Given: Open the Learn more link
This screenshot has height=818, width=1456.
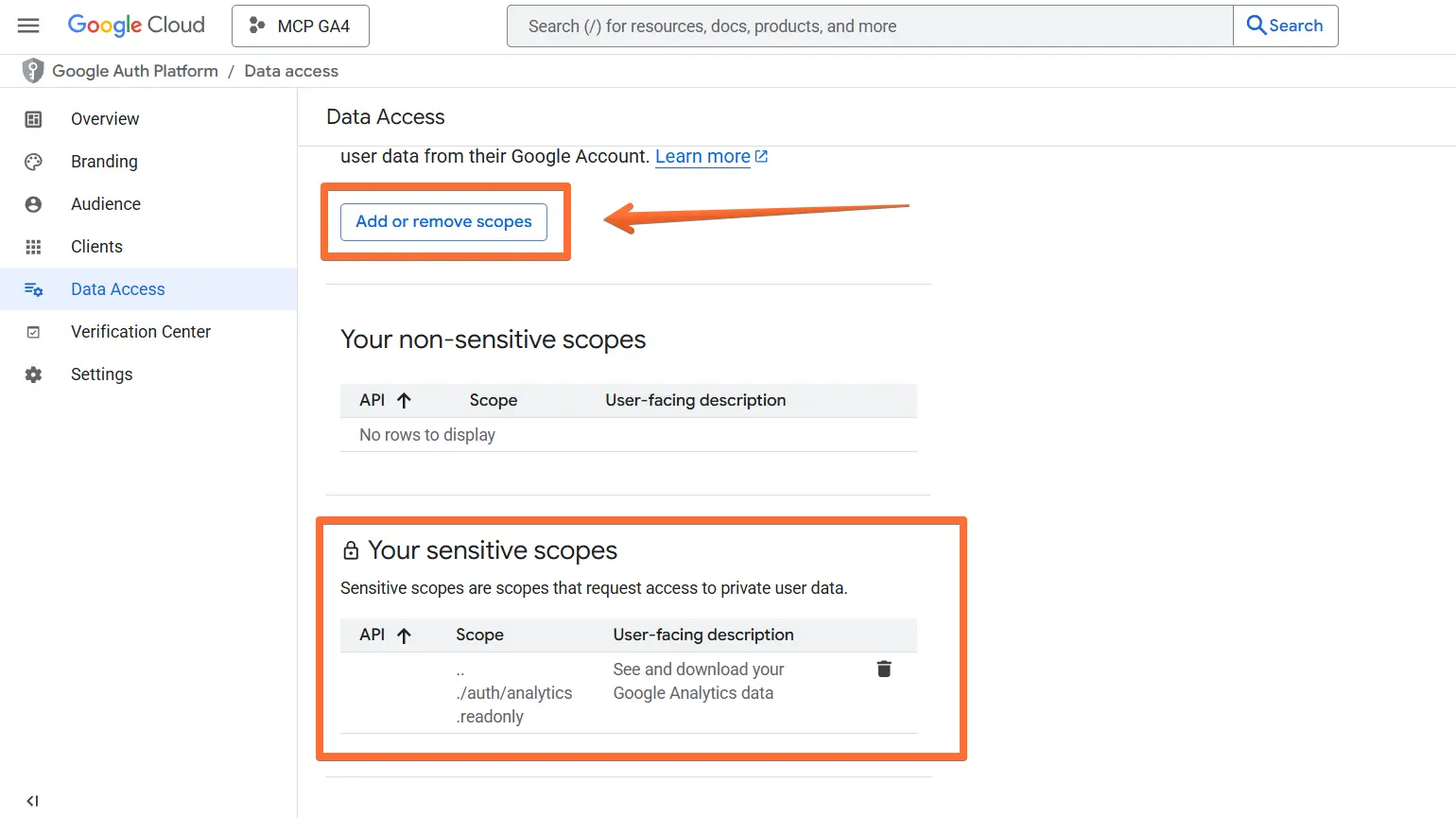Looking at the screenshot, I should [702, 156].
